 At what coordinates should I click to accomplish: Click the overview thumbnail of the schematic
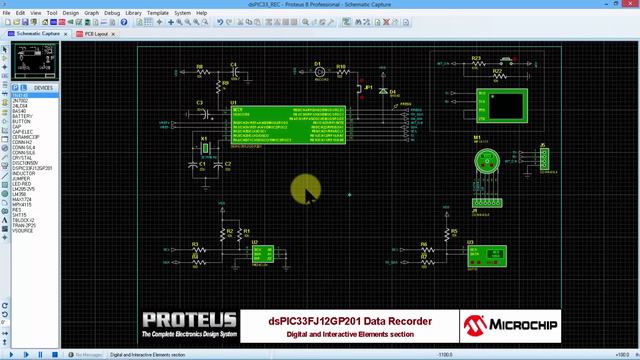(35, 62)
